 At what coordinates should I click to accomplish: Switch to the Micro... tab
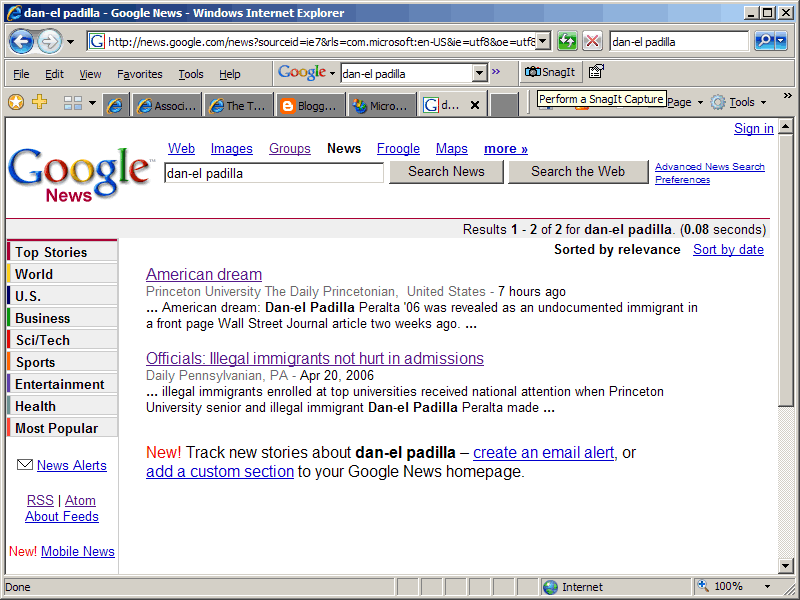383,105
